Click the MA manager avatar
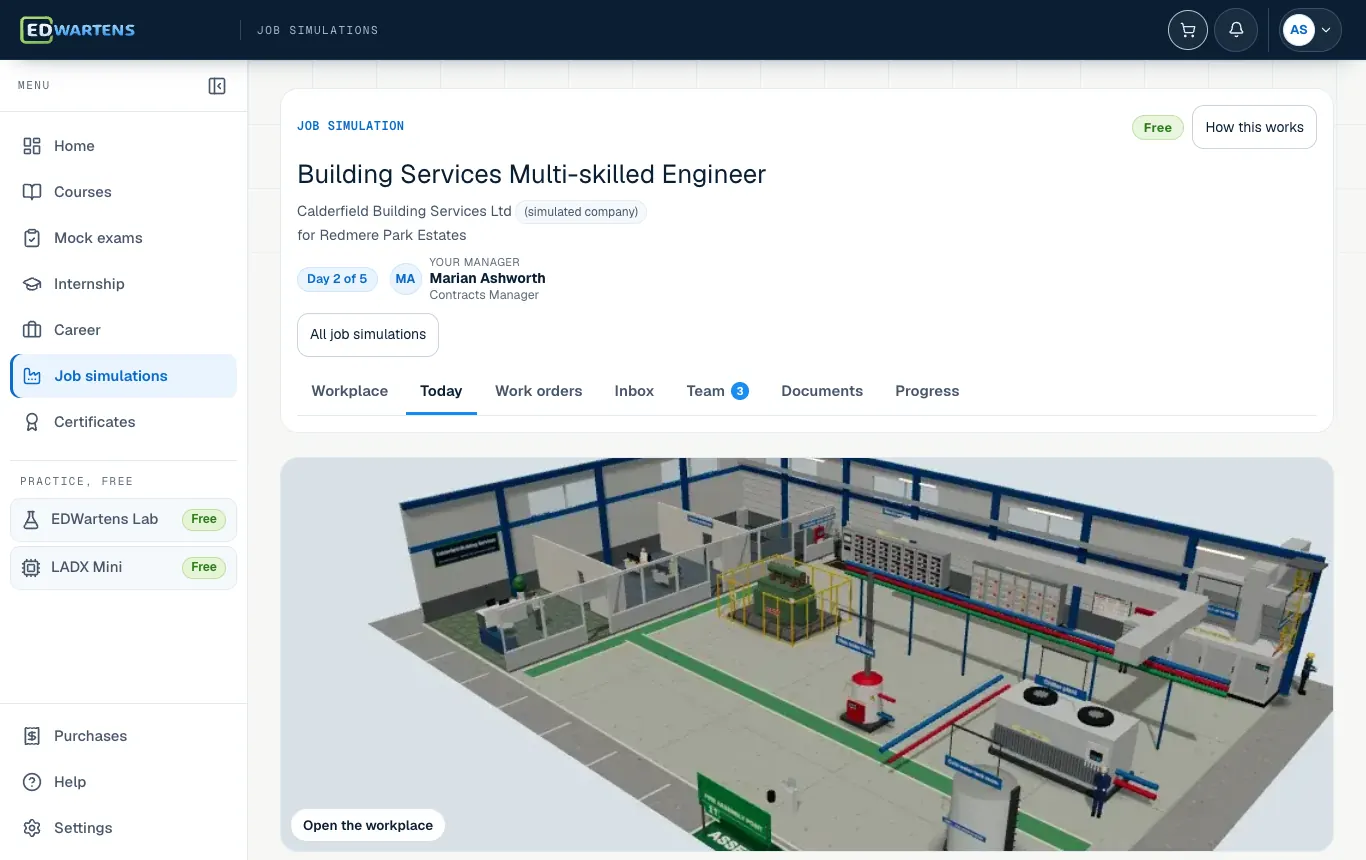Viewport: 1366px width, 860px height. (x=405, y=279)
